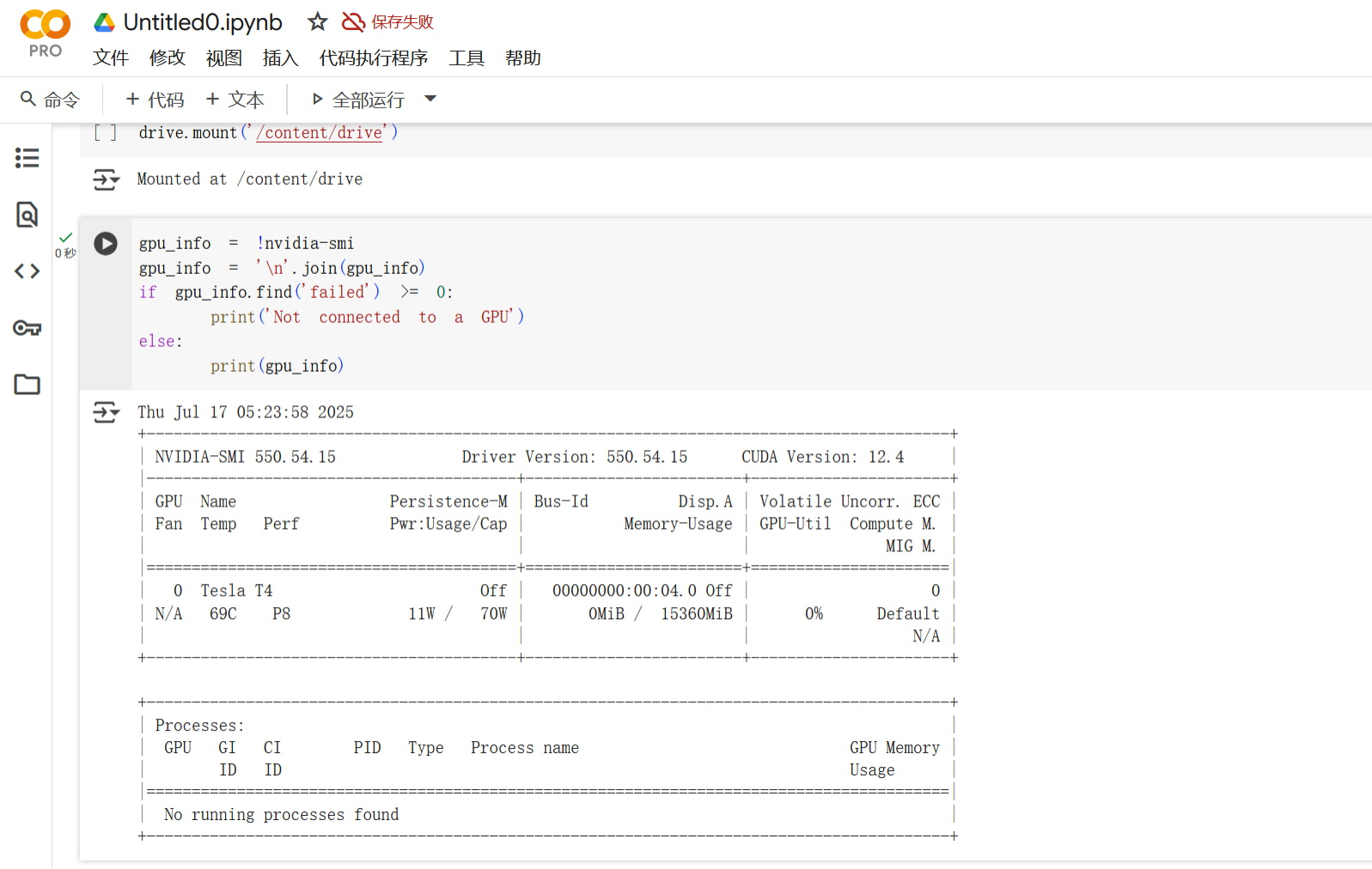The image size is (1372, 869).
Task: Click the 'Process name' column header
Action: (525, 749)
